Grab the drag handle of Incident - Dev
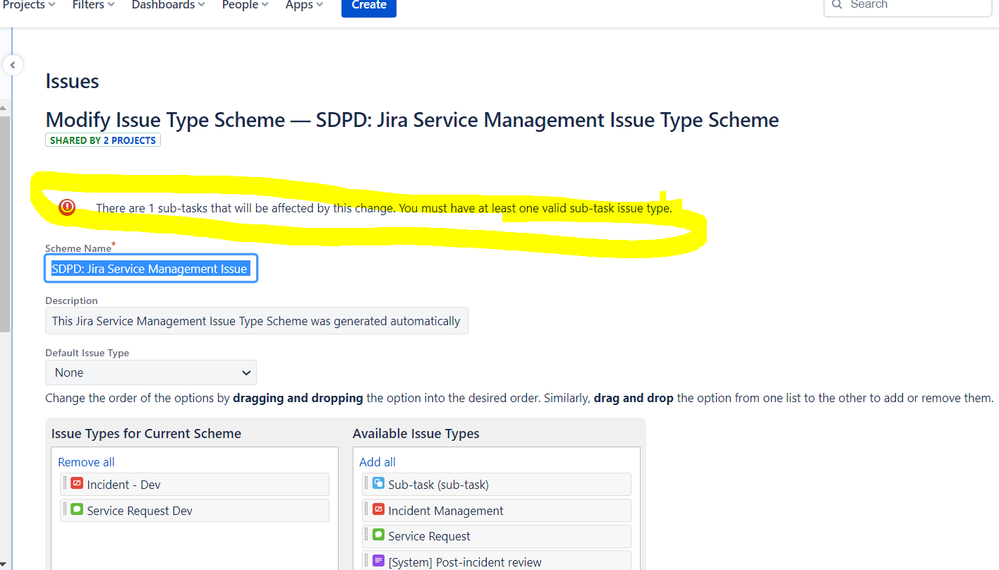This screenshot has height=570, width=999. [65, 484]
